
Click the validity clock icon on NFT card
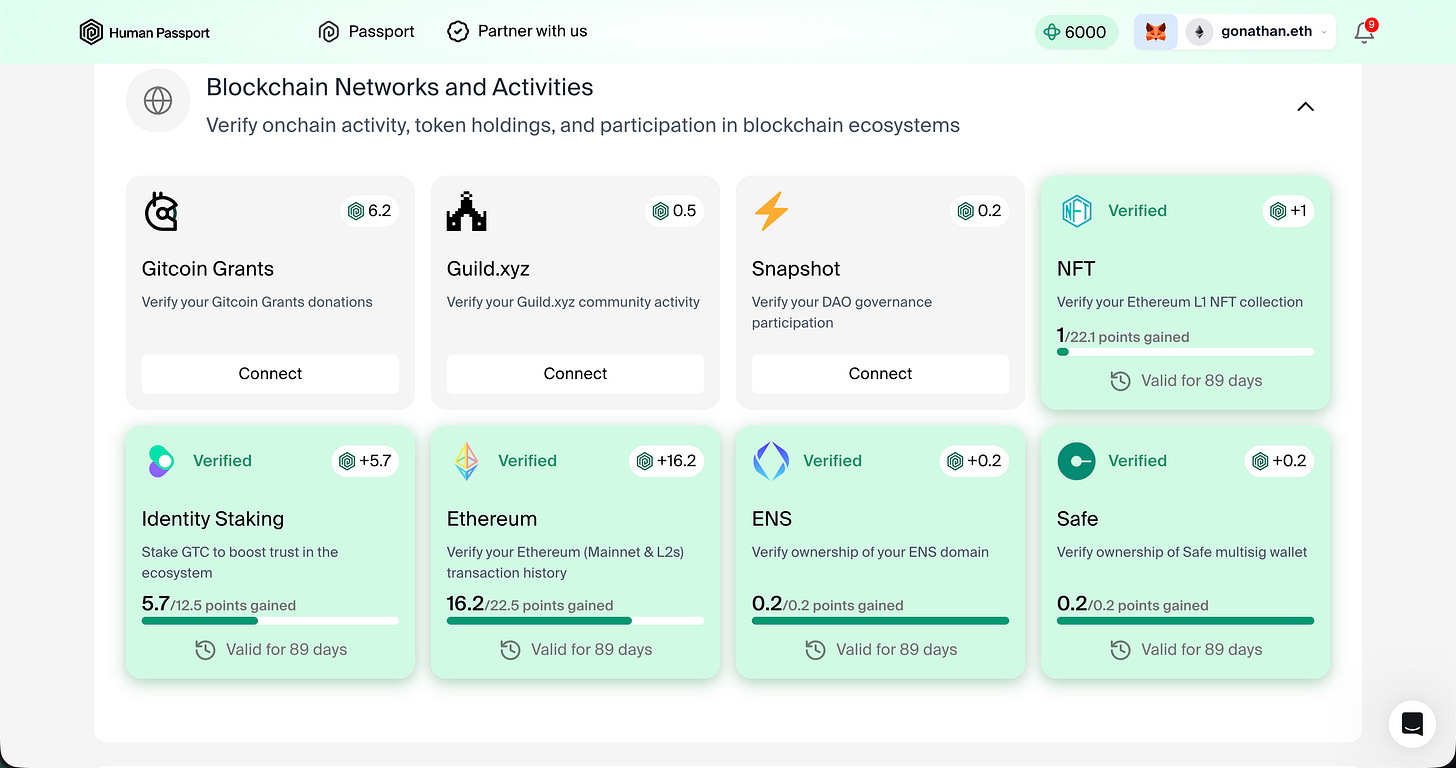pos(1120,381)
